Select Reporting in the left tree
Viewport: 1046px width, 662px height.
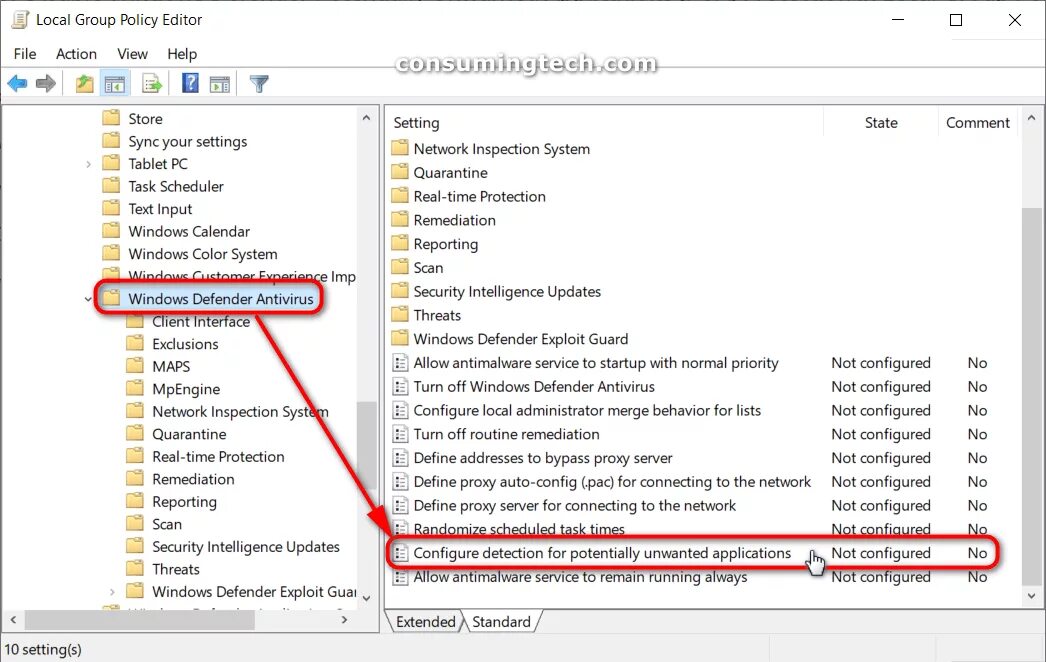(184, 502)
